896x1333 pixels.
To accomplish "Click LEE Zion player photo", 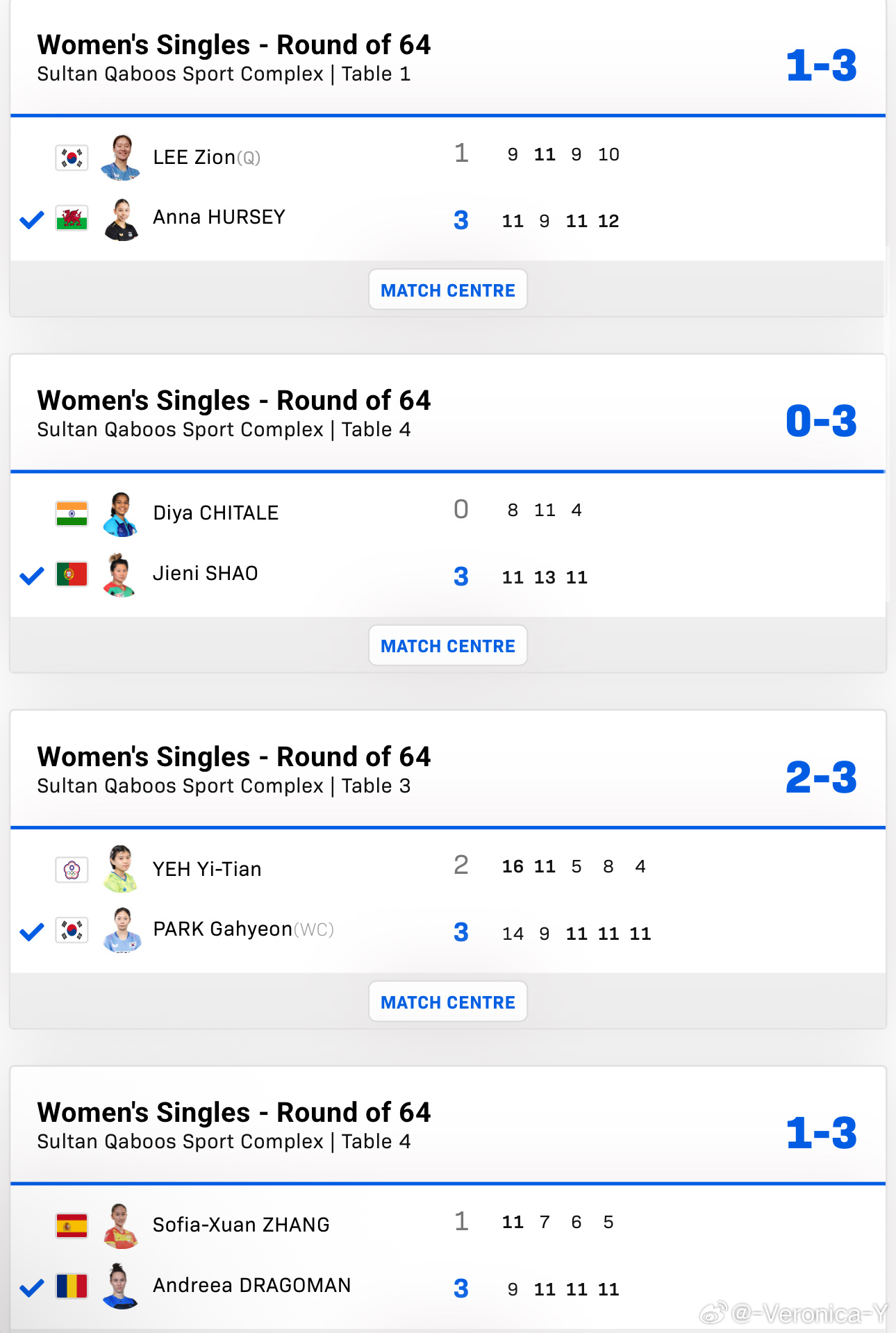I will click(x=122, y=158).
